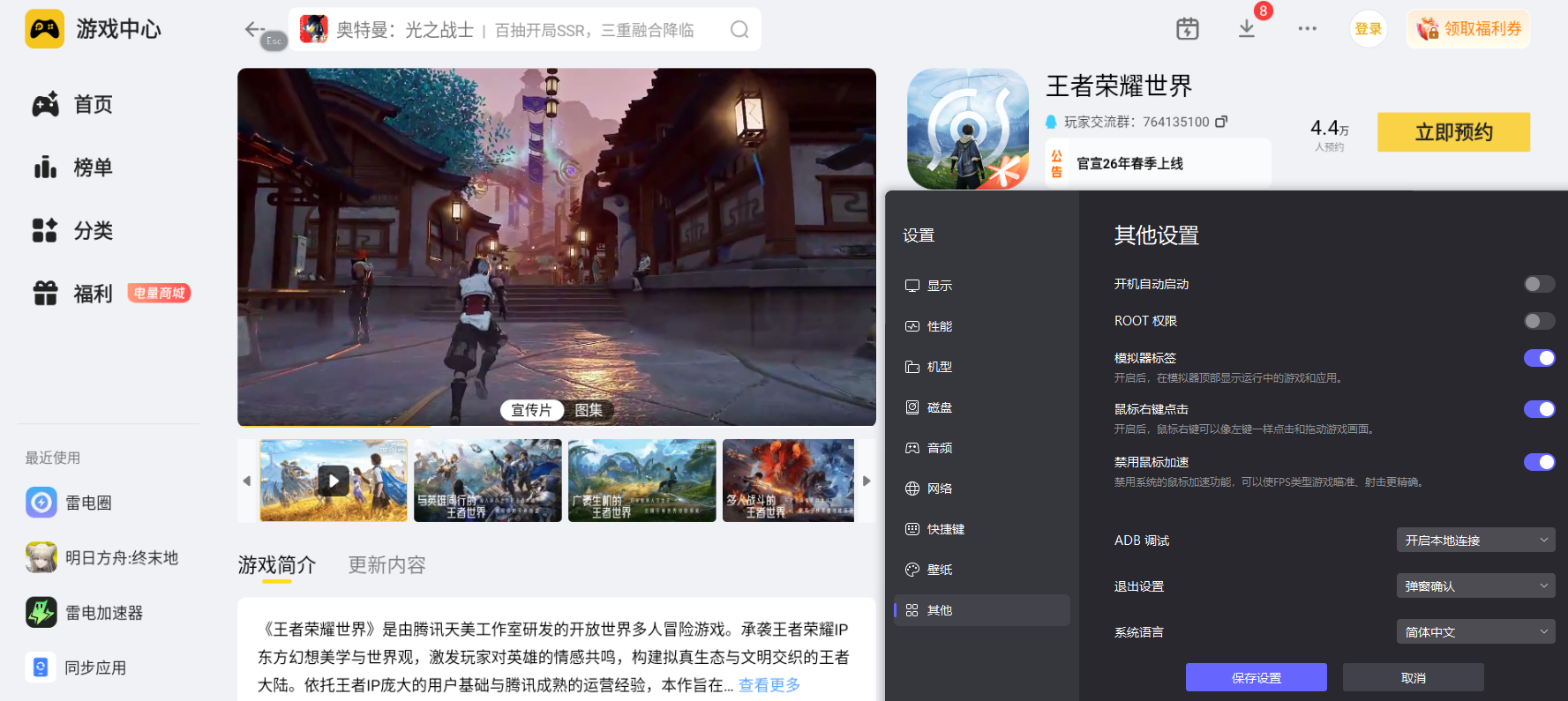The width and height of the screenshot is (1568, 701).
Task: Click the 立即预约 button
Action: 1453,132
